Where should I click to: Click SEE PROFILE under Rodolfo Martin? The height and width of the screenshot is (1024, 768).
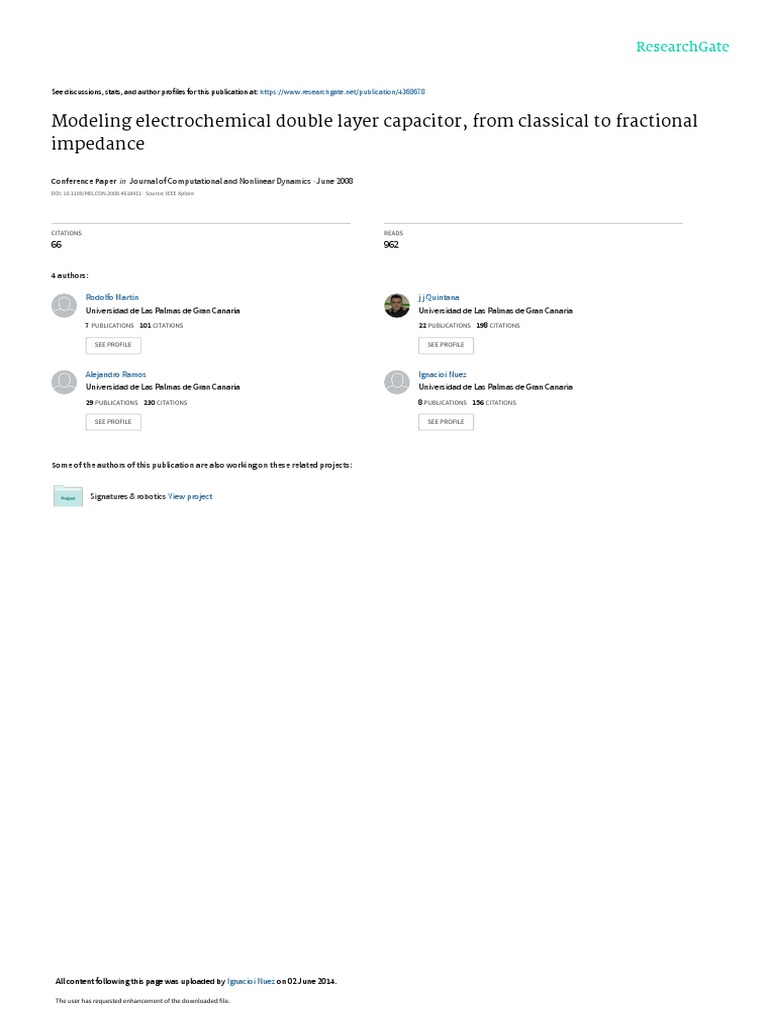(x=113, y=345)
